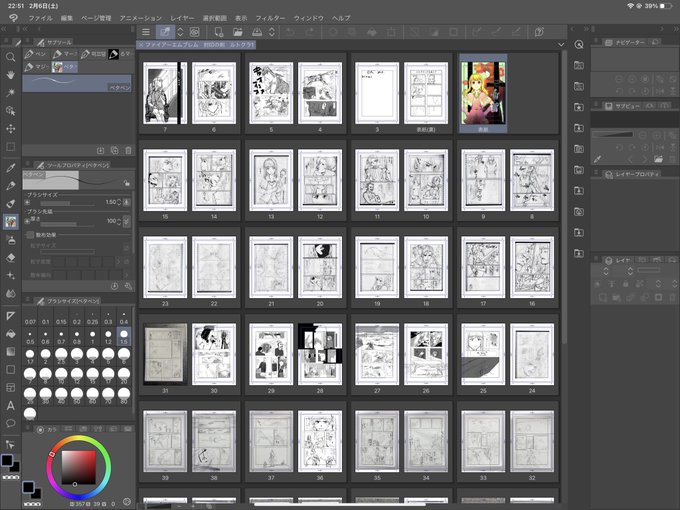The height and width of the screenshot is (510, 680).
Task: Click brush size value stepper arrows
Action: pyautogui.click(x=119, y=202)
